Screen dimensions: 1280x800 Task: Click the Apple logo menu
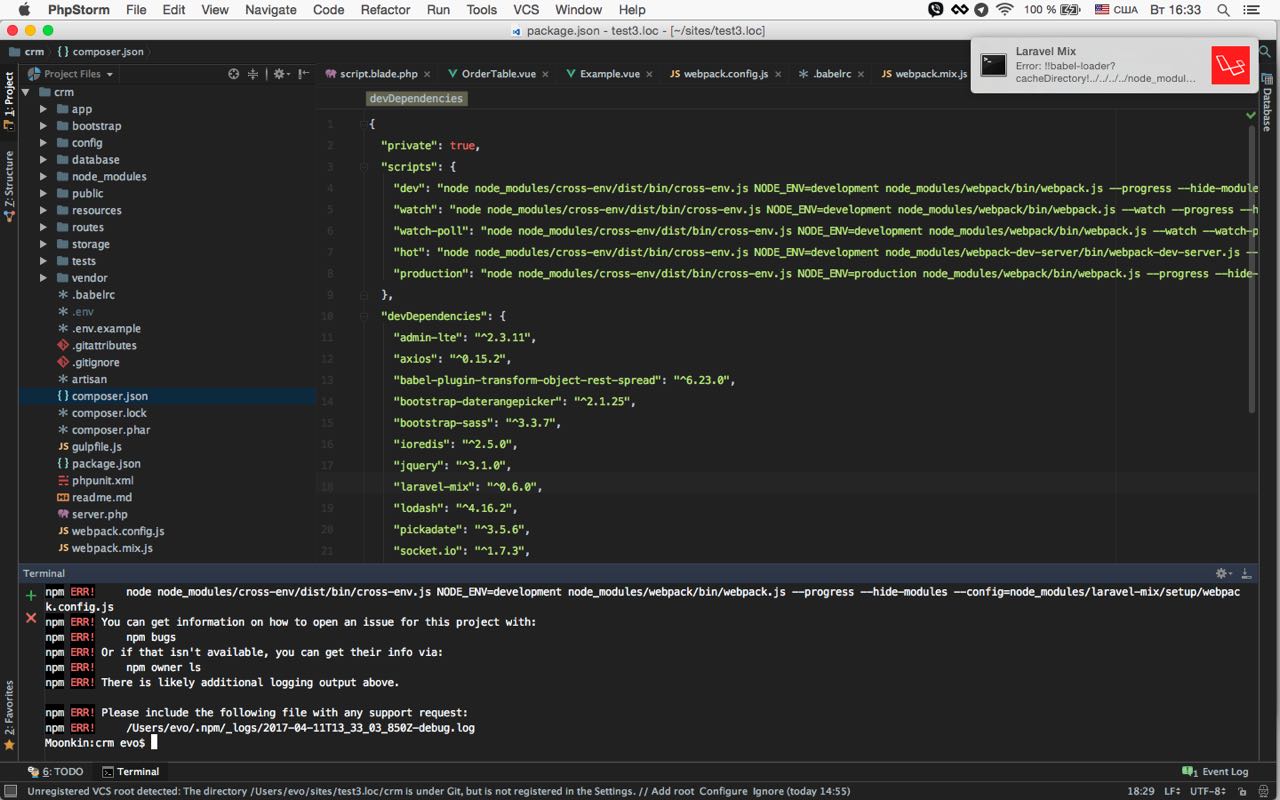24,9
